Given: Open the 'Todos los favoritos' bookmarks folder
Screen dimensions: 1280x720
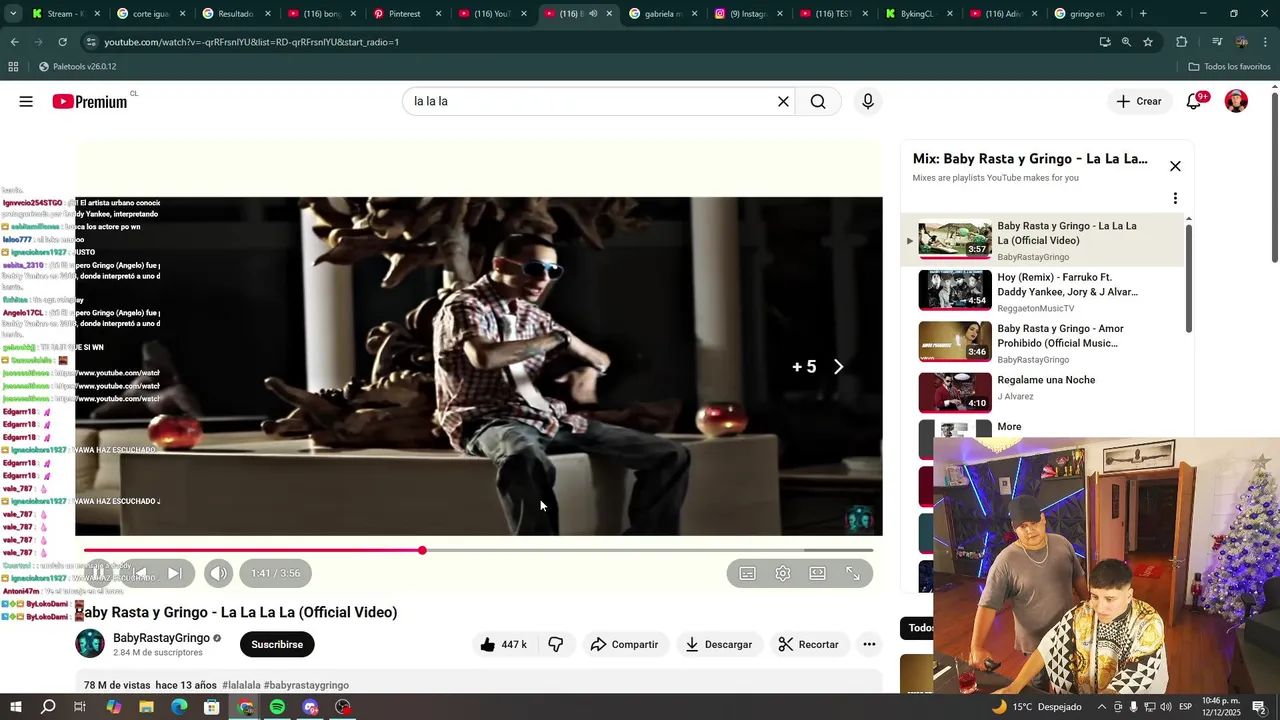Looking at the screenshot, I should 1229,67.
